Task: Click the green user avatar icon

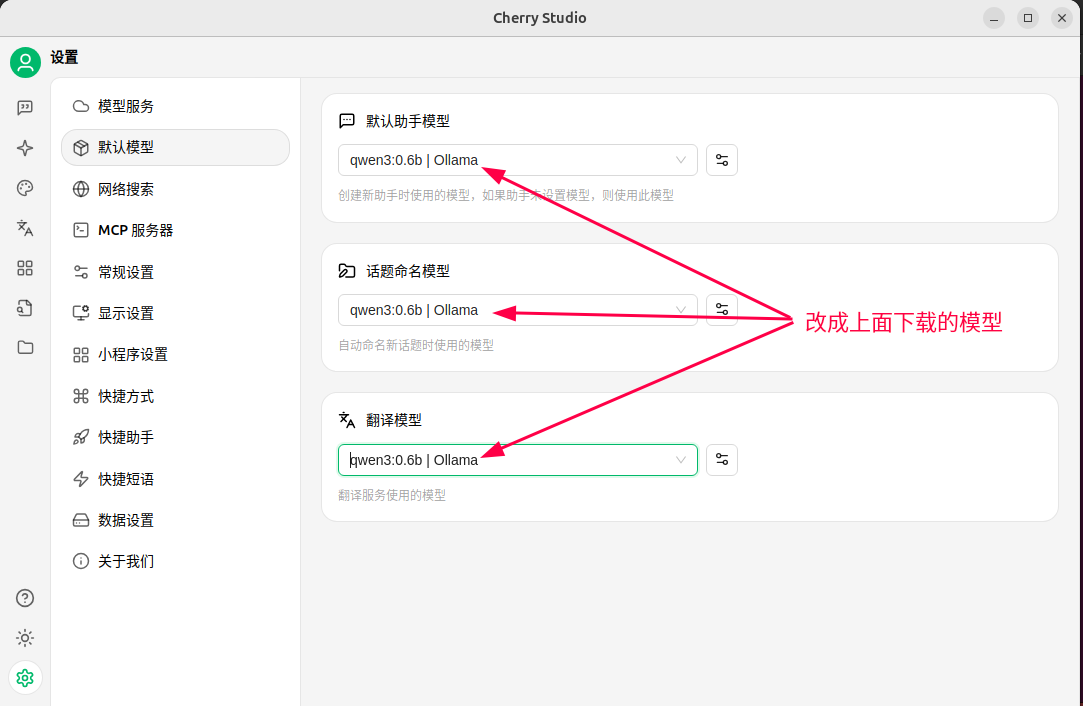Action: coord(26,62)
